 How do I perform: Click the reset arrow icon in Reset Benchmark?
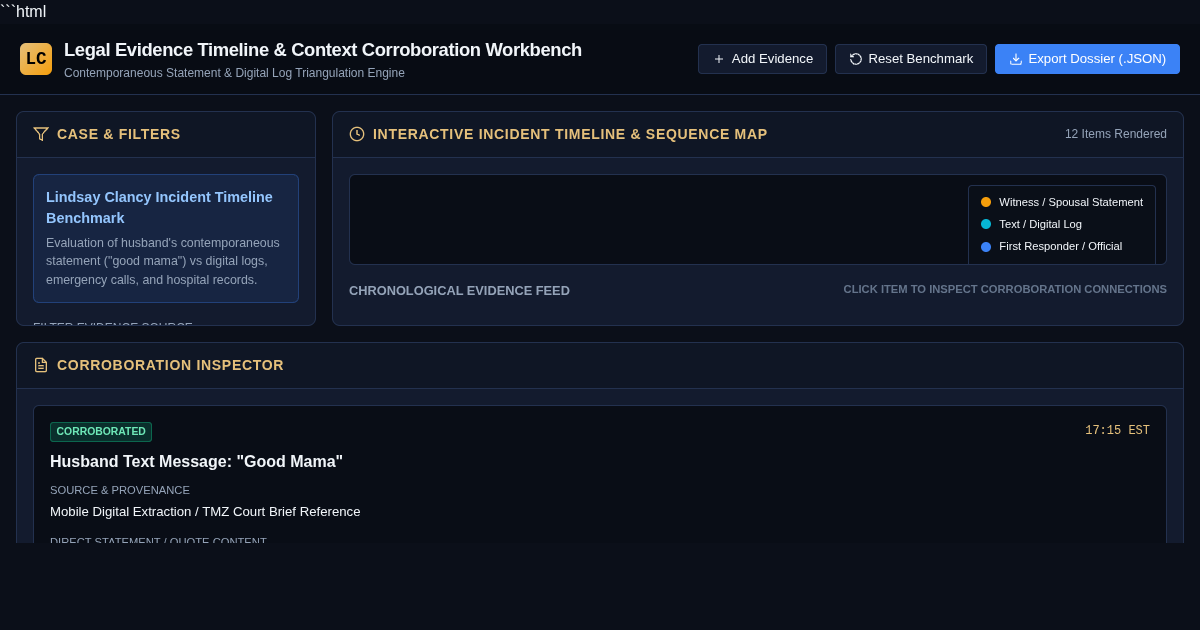point(856,59)
